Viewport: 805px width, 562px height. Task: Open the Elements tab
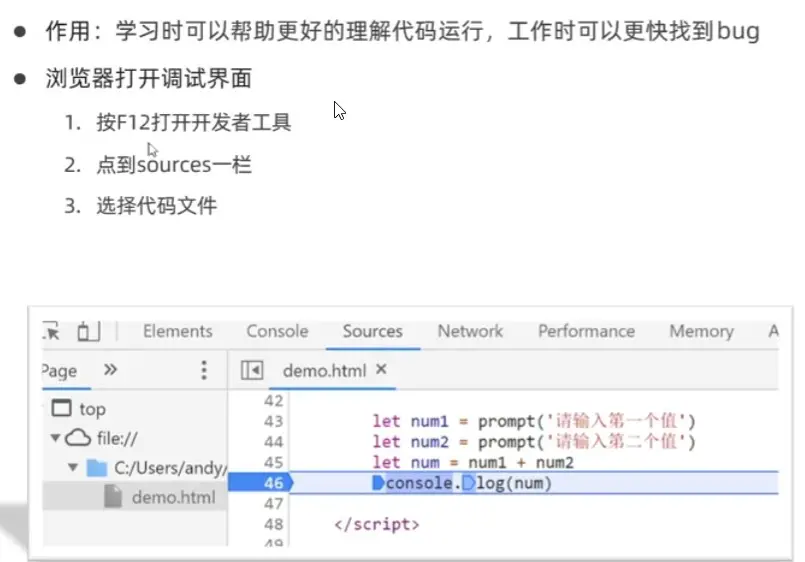pos(178,331)
